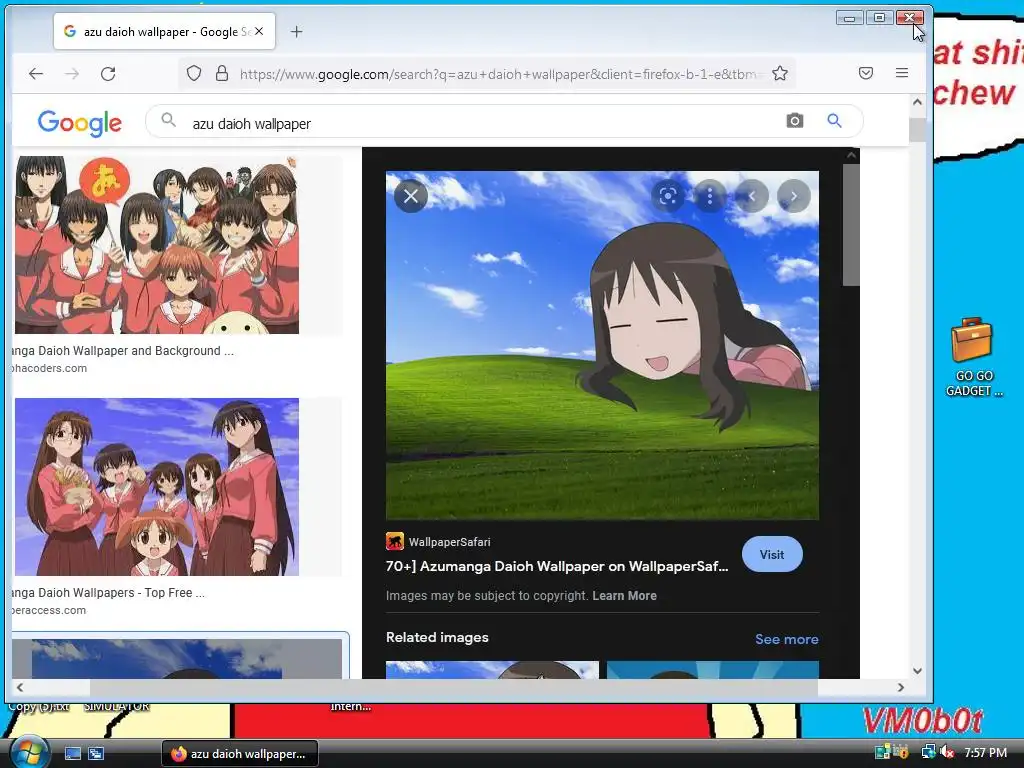Open the first related image thumbnail
1024x768 pixels.
(x=492, y=670)
